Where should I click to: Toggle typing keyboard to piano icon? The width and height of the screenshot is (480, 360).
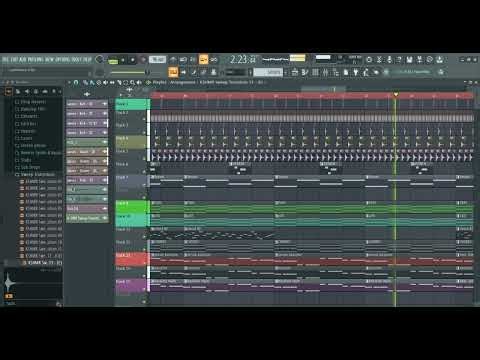tap(173, 72)
